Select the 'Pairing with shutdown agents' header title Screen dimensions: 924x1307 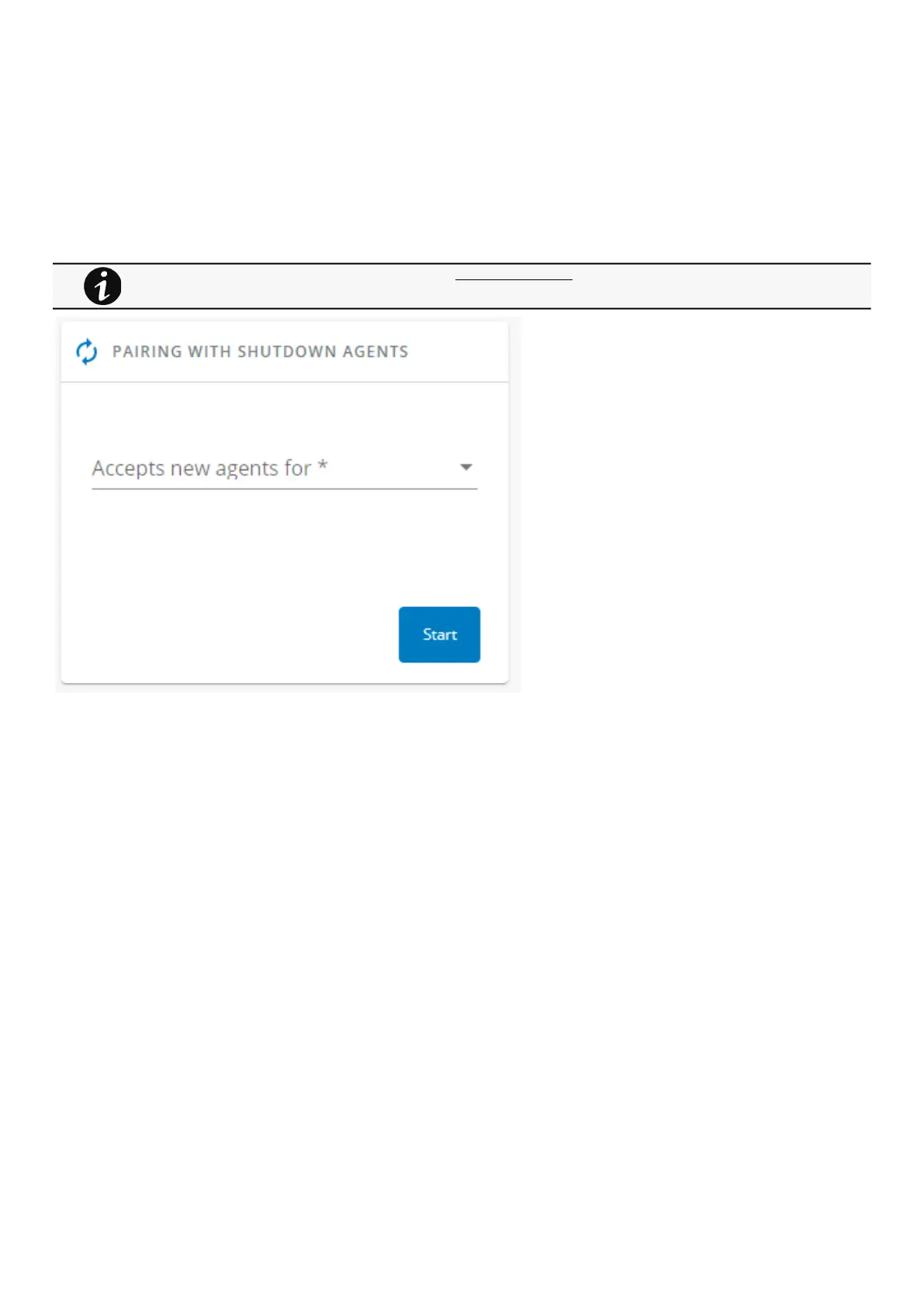260,352
